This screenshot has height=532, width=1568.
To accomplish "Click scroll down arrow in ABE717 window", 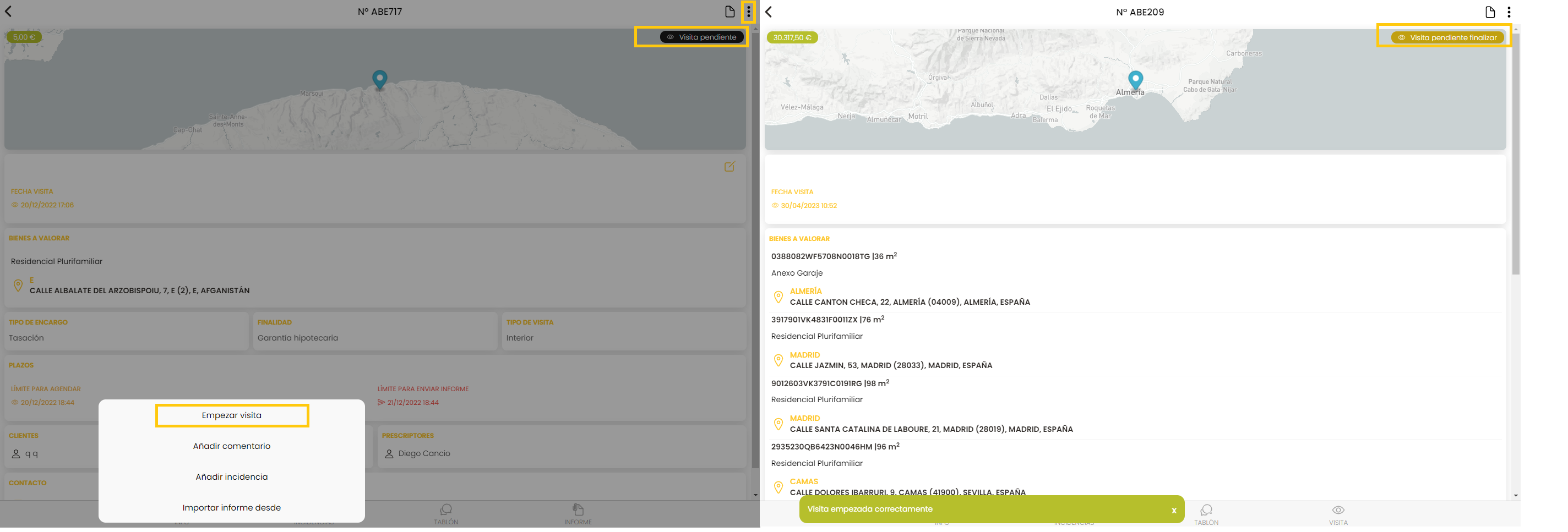I will [755, 496].
